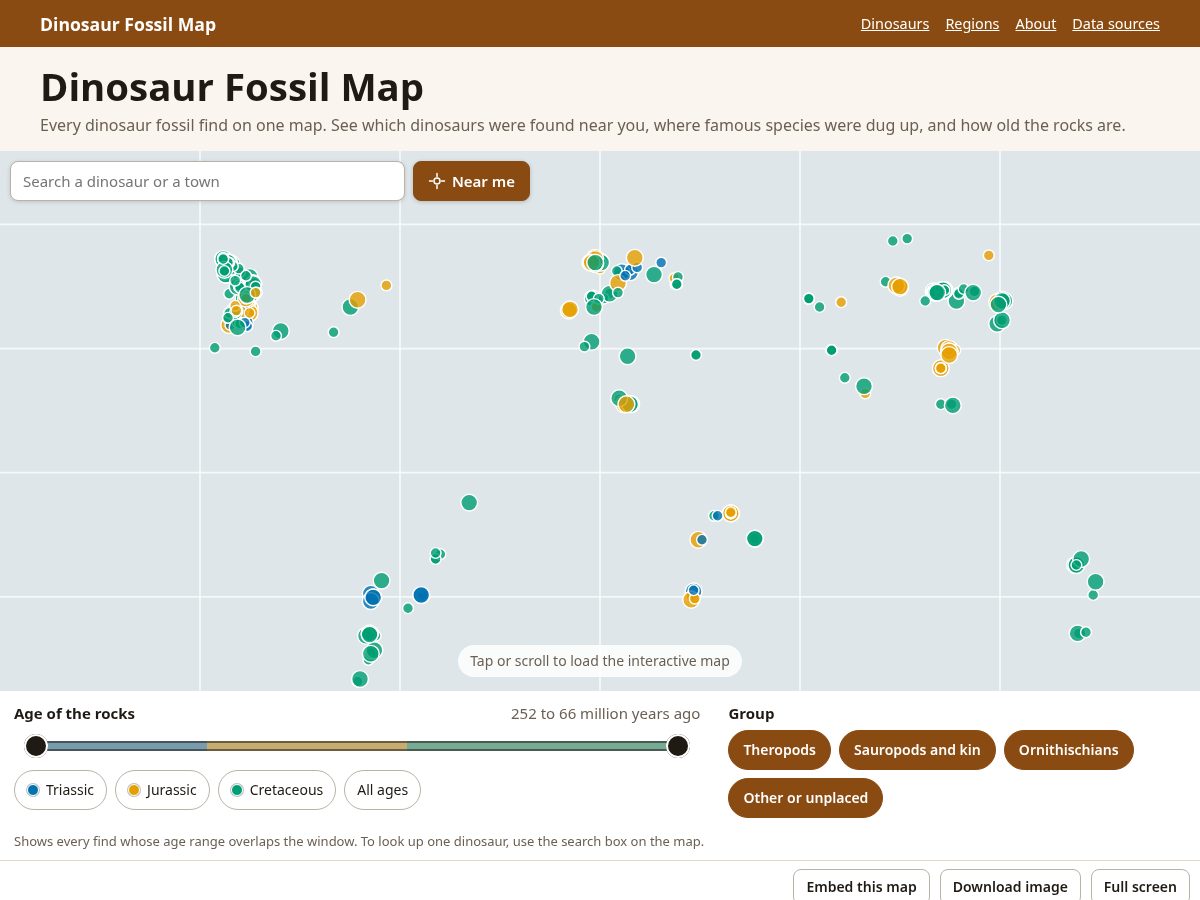Click the Near me location button
Screen dimensions: 1200x900
471,181
